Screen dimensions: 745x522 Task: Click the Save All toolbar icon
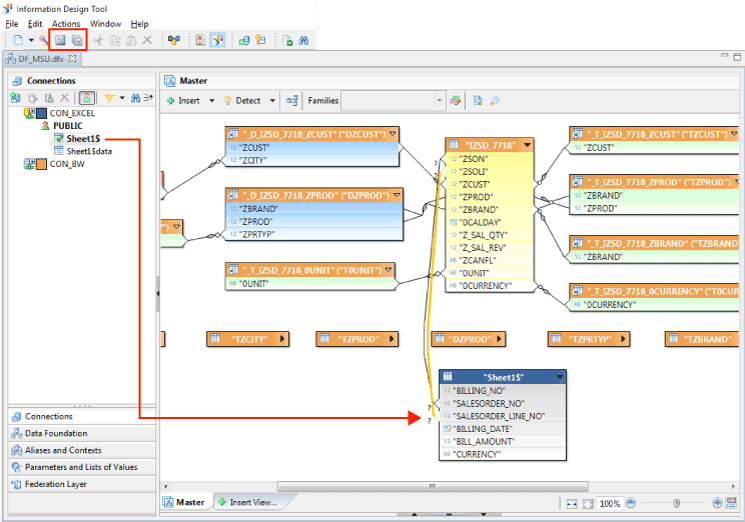click(77, 40)
